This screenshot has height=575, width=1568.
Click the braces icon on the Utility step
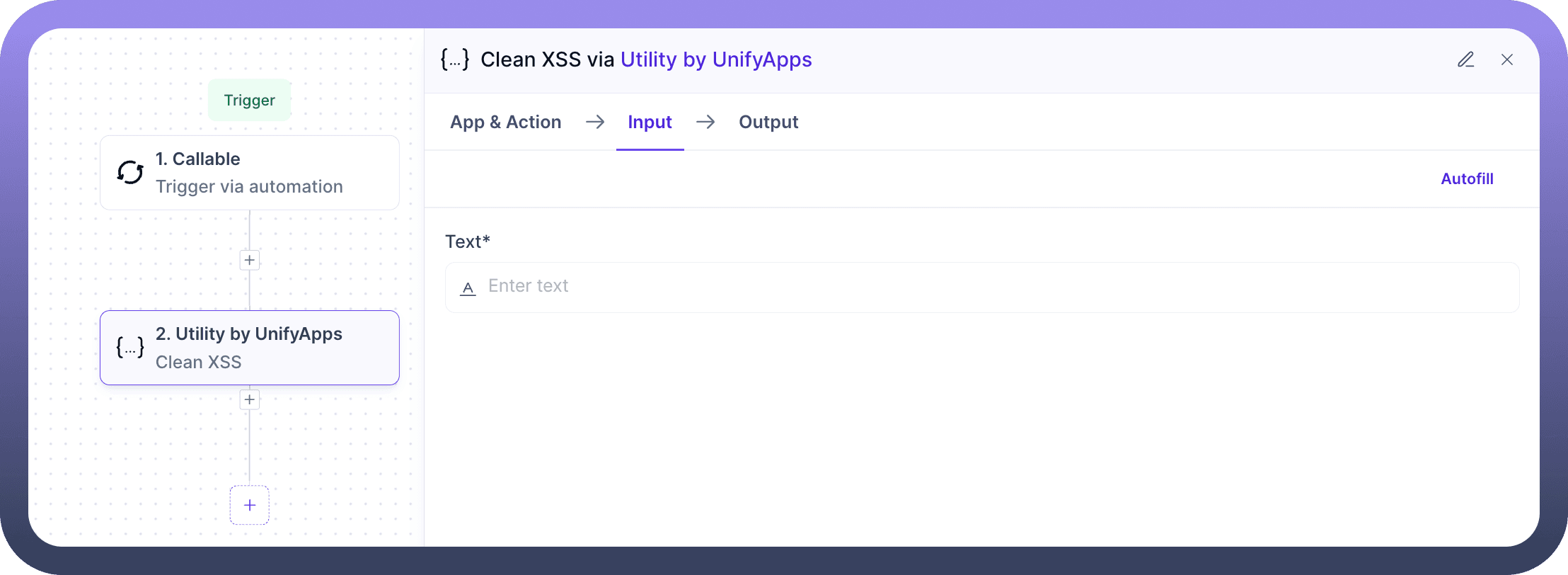pyautogui.click(x=130, y=348)
